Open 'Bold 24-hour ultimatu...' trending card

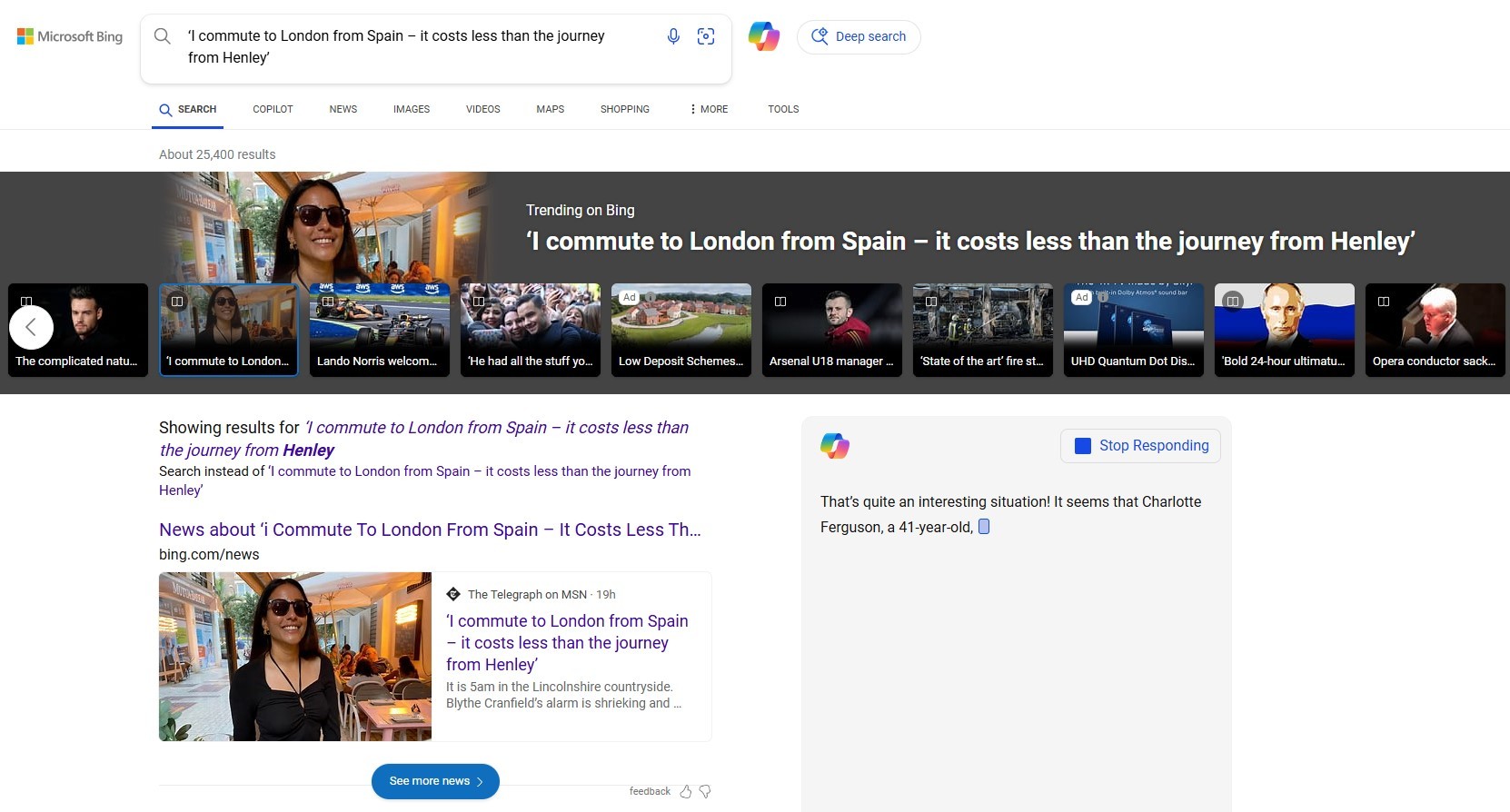coord(1285,330)
